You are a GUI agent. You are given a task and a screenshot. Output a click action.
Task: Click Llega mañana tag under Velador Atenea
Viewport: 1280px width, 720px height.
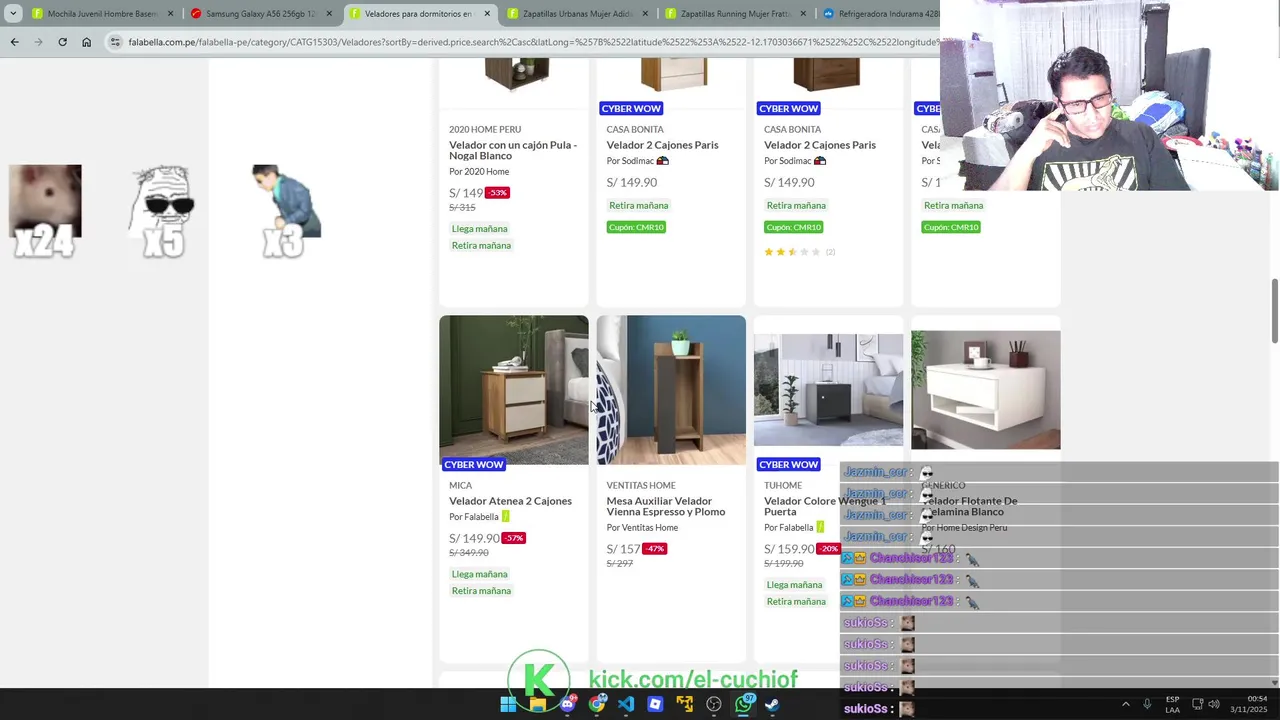click(480, 574)
